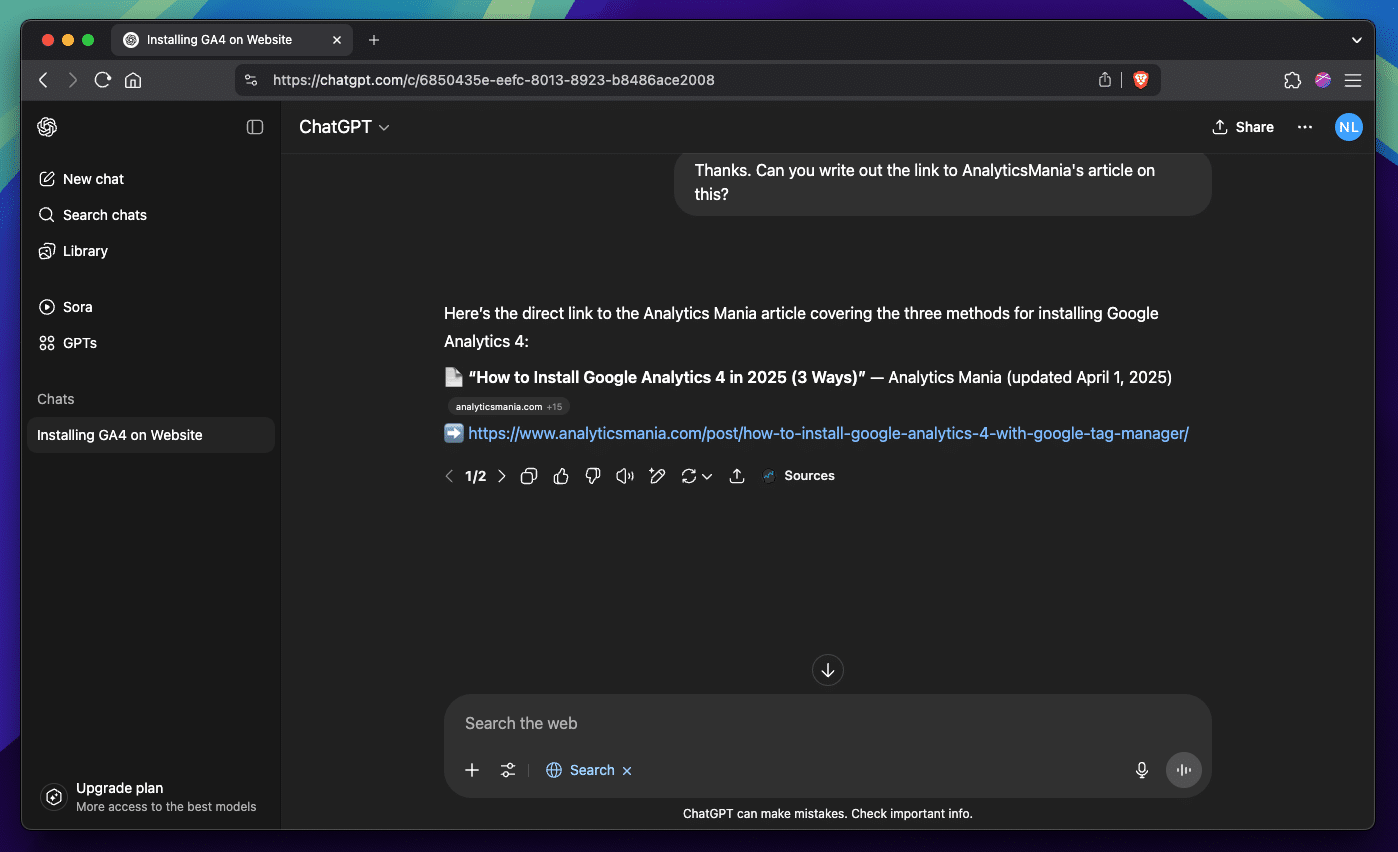Open the tab list chevron dropdown
Screen dimensions: 1398x852
1357,40
